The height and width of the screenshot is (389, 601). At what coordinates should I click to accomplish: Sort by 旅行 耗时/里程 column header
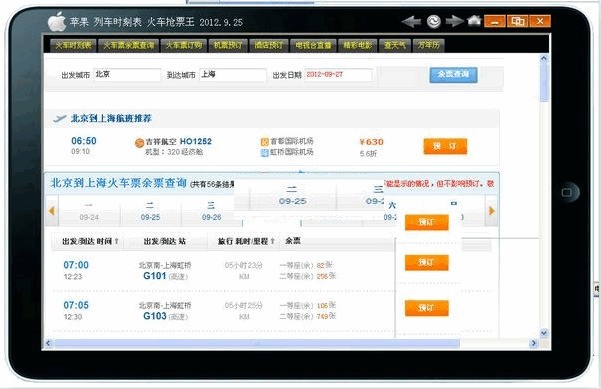click(246, 241)
